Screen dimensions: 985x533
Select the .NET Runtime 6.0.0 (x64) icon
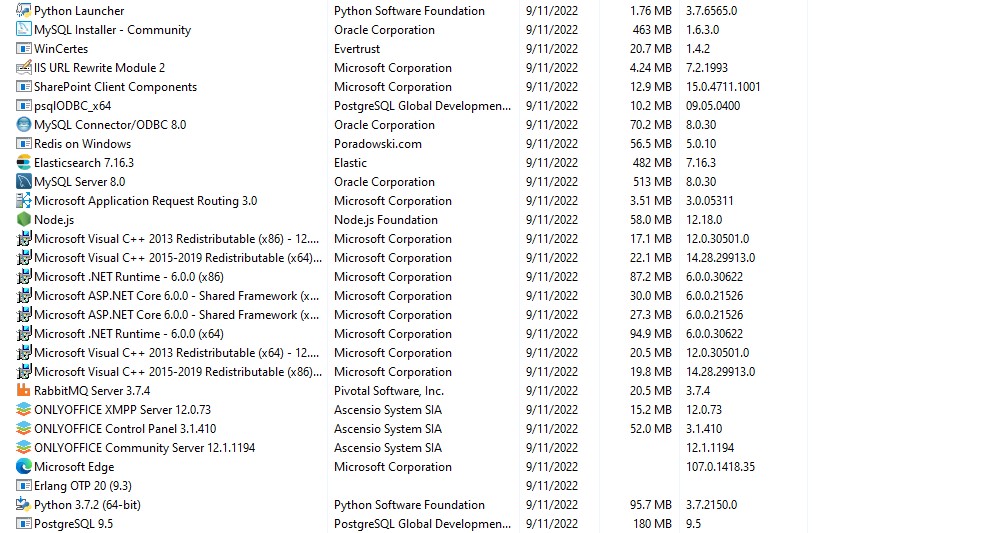(23, 333)
